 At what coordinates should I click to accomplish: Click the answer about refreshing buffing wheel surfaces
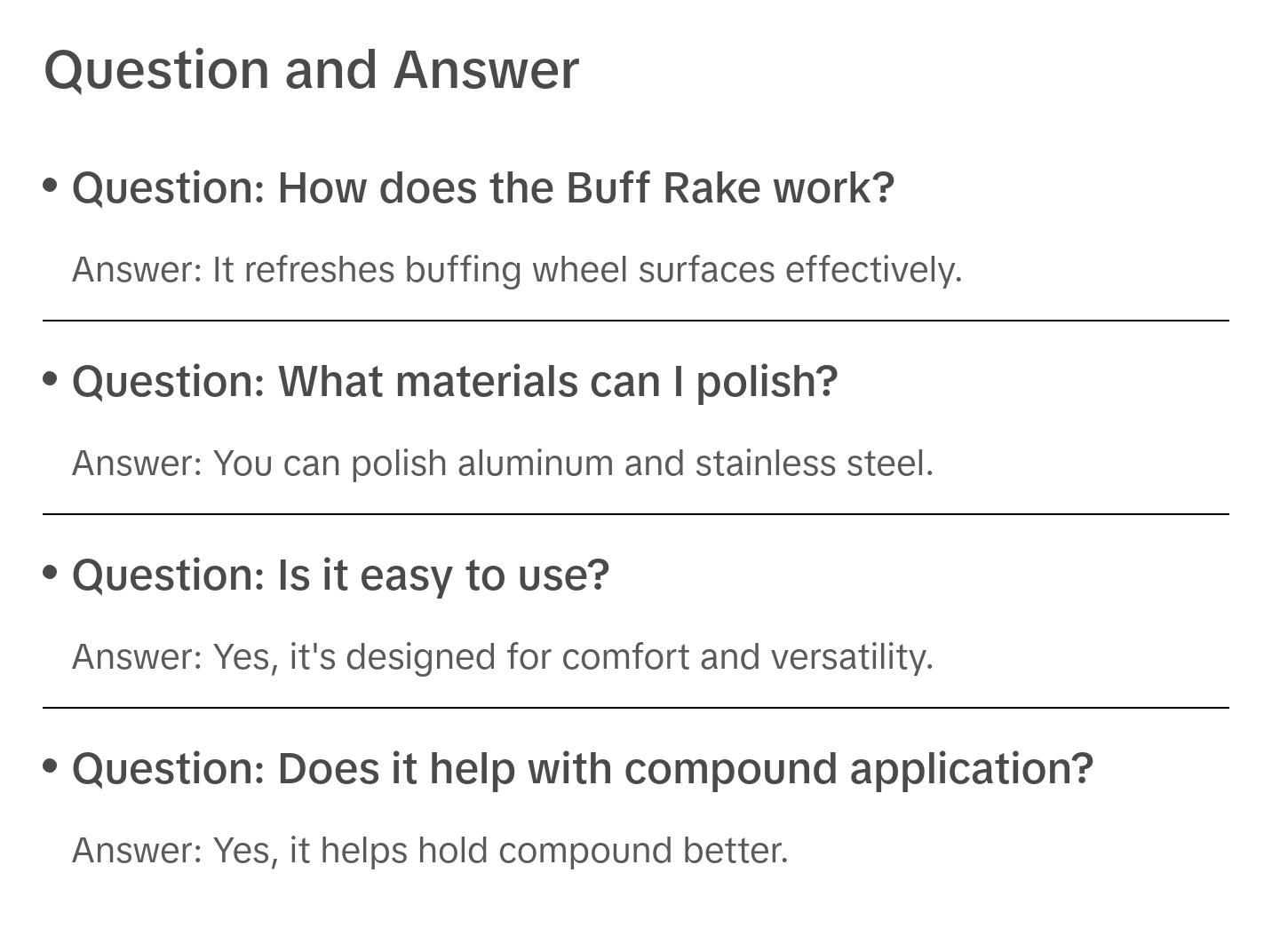tap(517, 270)
